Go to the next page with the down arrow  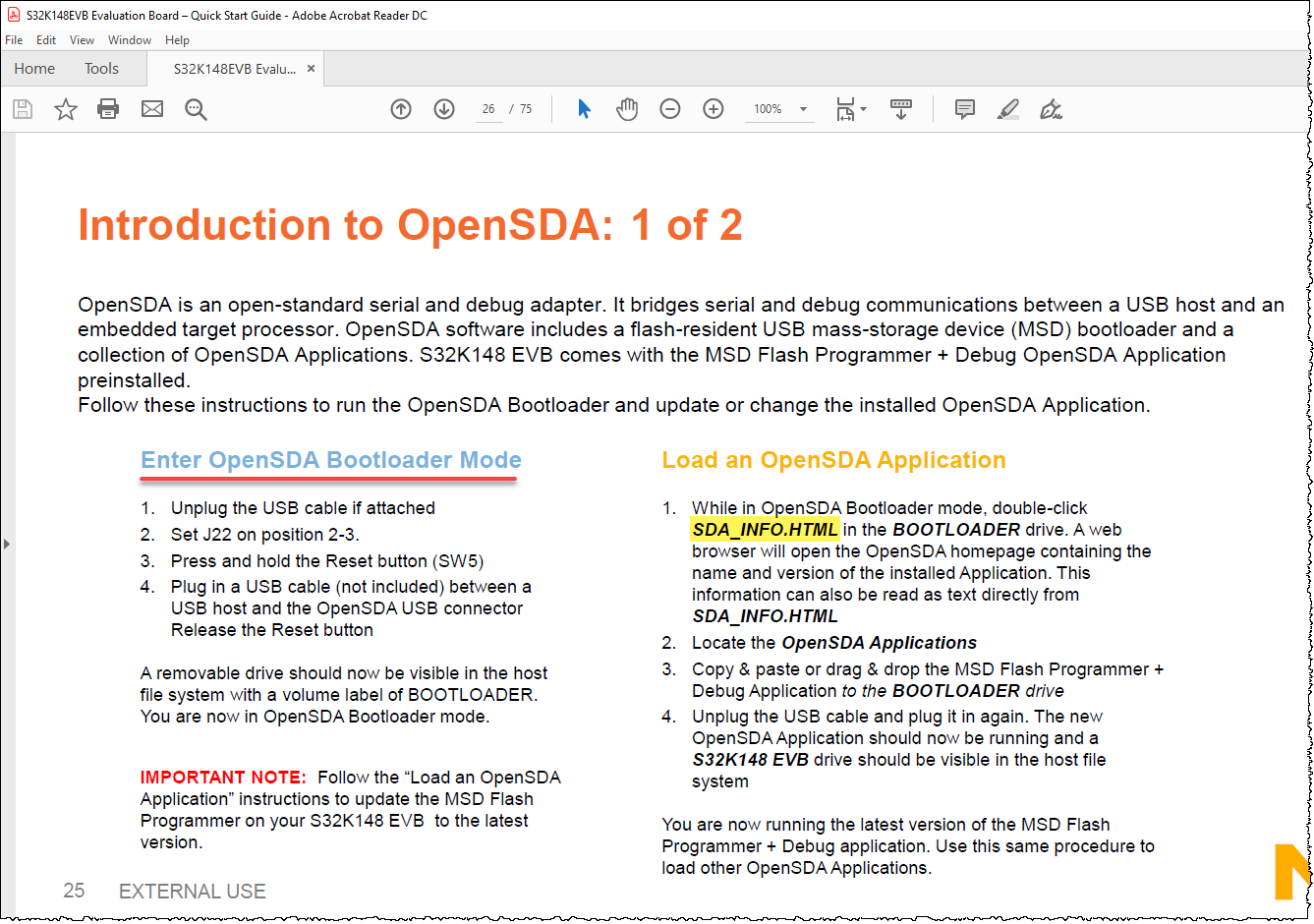(444, 109)
